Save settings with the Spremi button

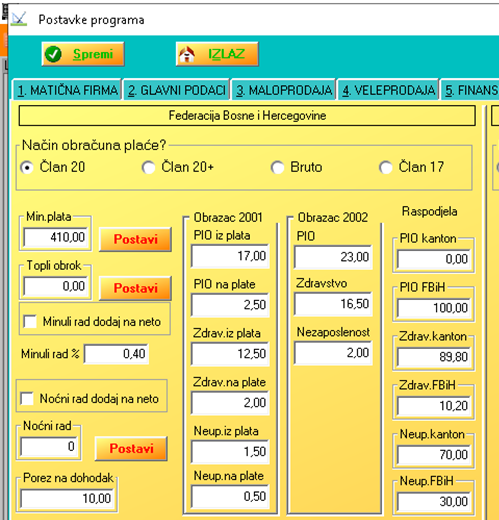pyautogui.click(x=83, y=54)
